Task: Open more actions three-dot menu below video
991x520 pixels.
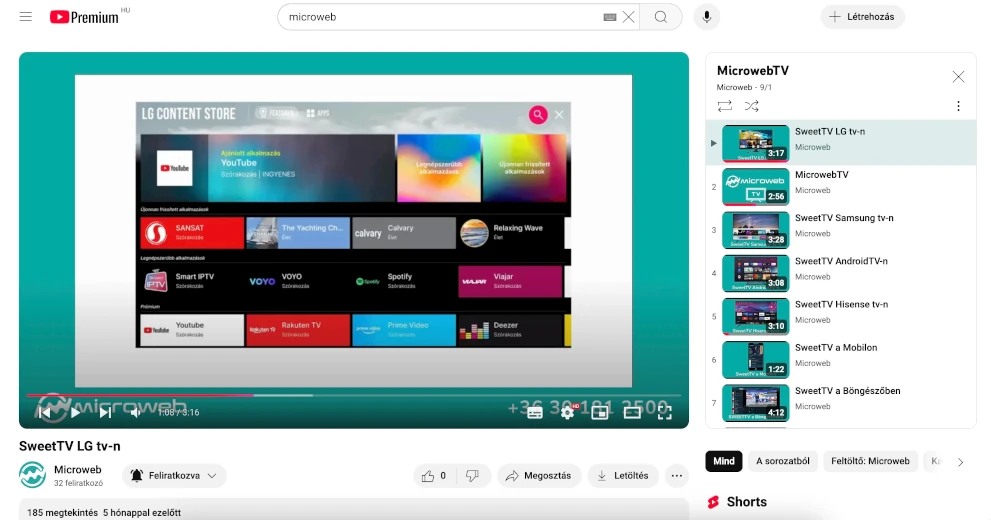Action: (x=676, y=476)
